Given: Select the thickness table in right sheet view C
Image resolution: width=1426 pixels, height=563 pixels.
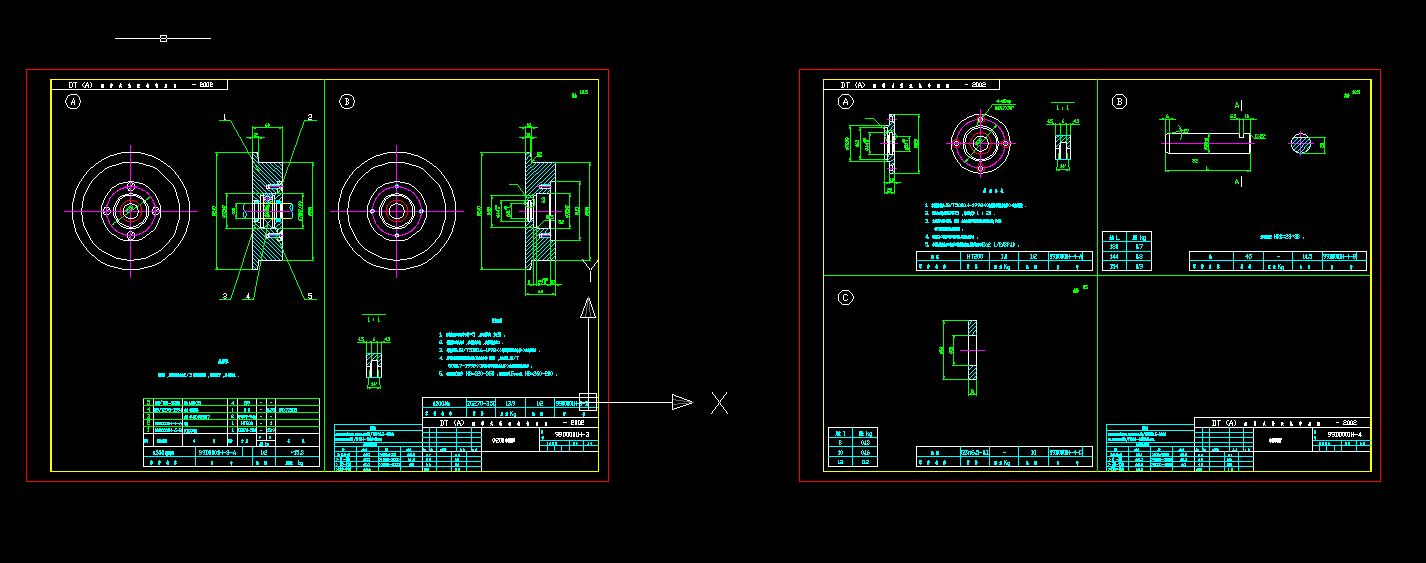Looking at the screenshot, I should pos(853,447).
